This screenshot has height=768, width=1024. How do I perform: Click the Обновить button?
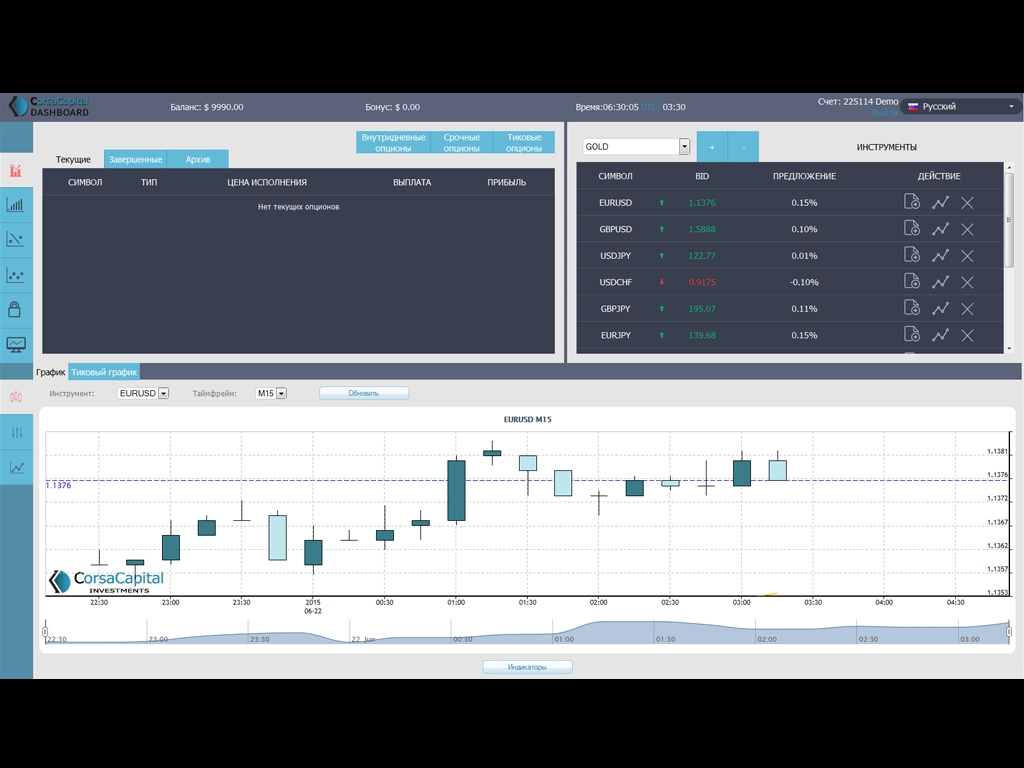364,393
